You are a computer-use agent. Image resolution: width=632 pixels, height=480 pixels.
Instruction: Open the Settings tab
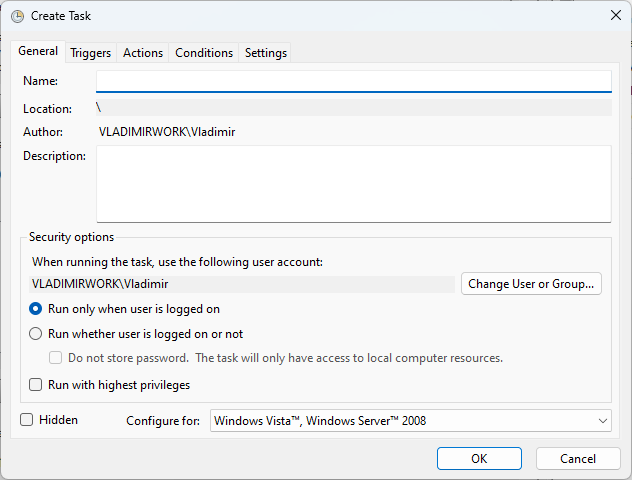pos(265,53)
